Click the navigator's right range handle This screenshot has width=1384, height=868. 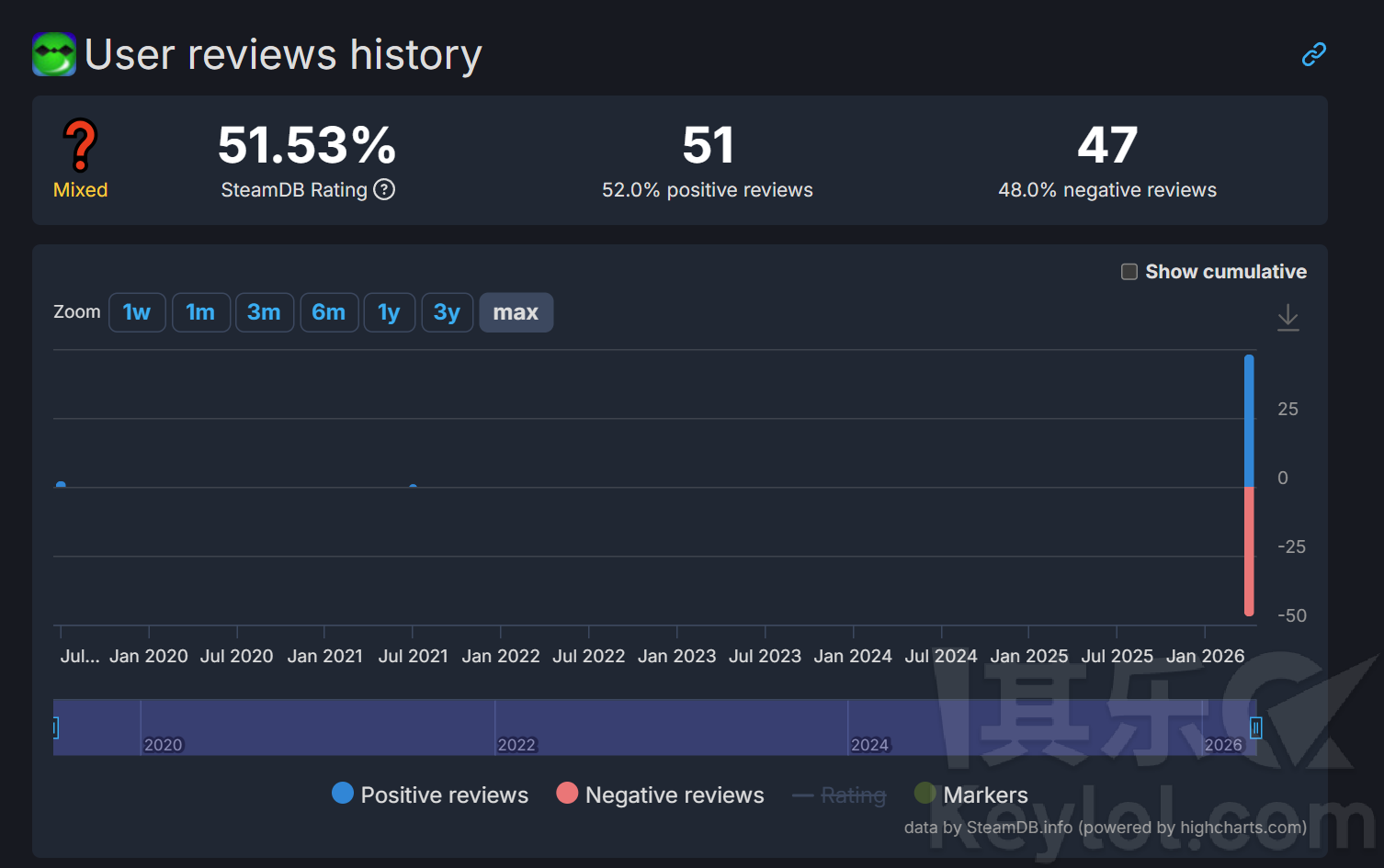1255,727
